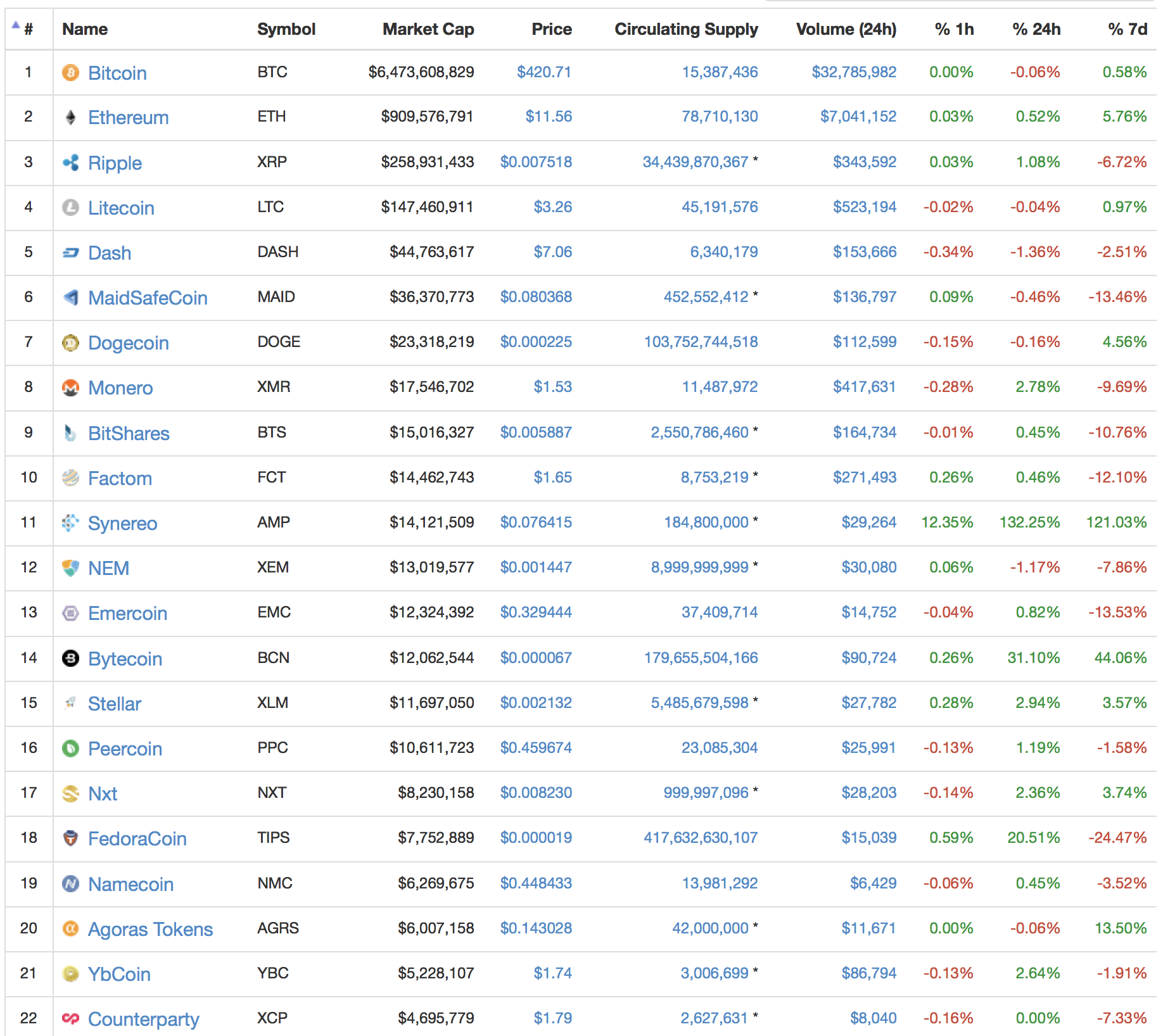1163x1036 pixels.
Task: Click the Stellar rocket logo icon
Action: click(x=70, y=704)
